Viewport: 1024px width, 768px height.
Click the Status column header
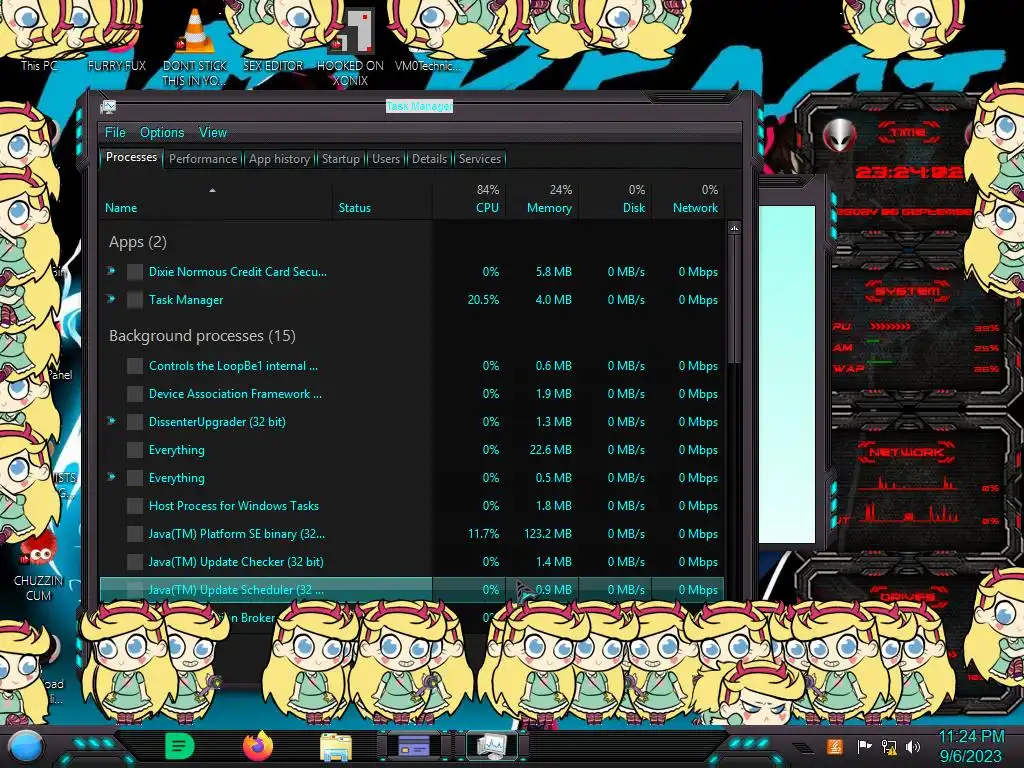(x=383, y=199)
